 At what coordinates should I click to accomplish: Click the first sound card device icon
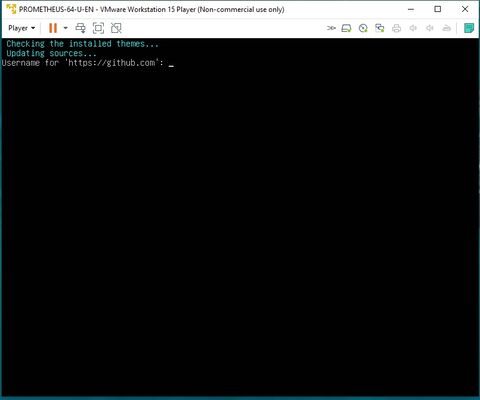click(413, 28)
